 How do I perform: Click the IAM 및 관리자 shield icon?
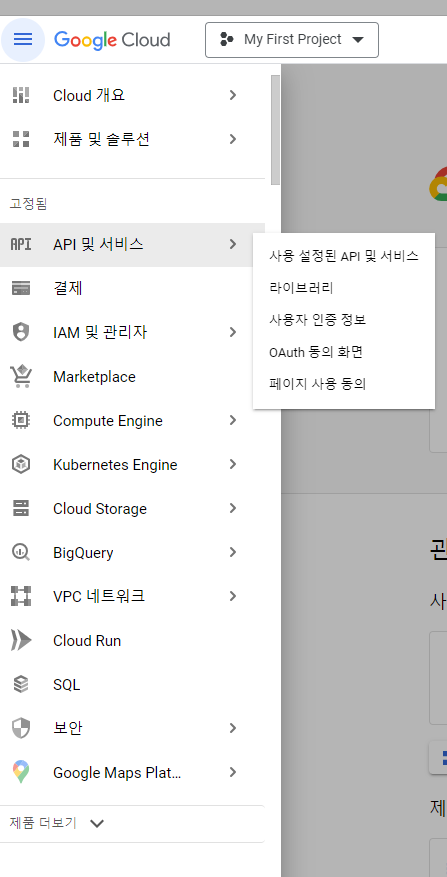tap(21, 332)
